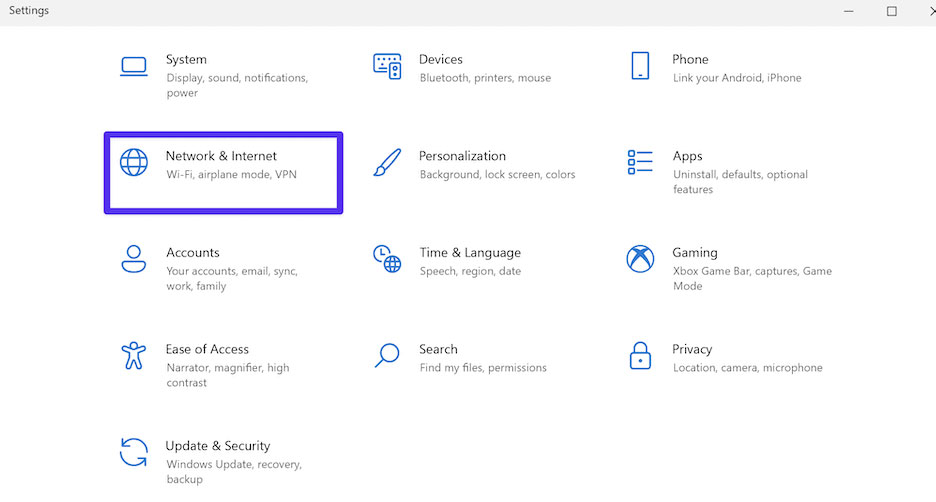Image resolution: width=936 pixels, height=502 pixels.
Task: Select the Privacy padlock icon
Action: (x=640, y=356)
